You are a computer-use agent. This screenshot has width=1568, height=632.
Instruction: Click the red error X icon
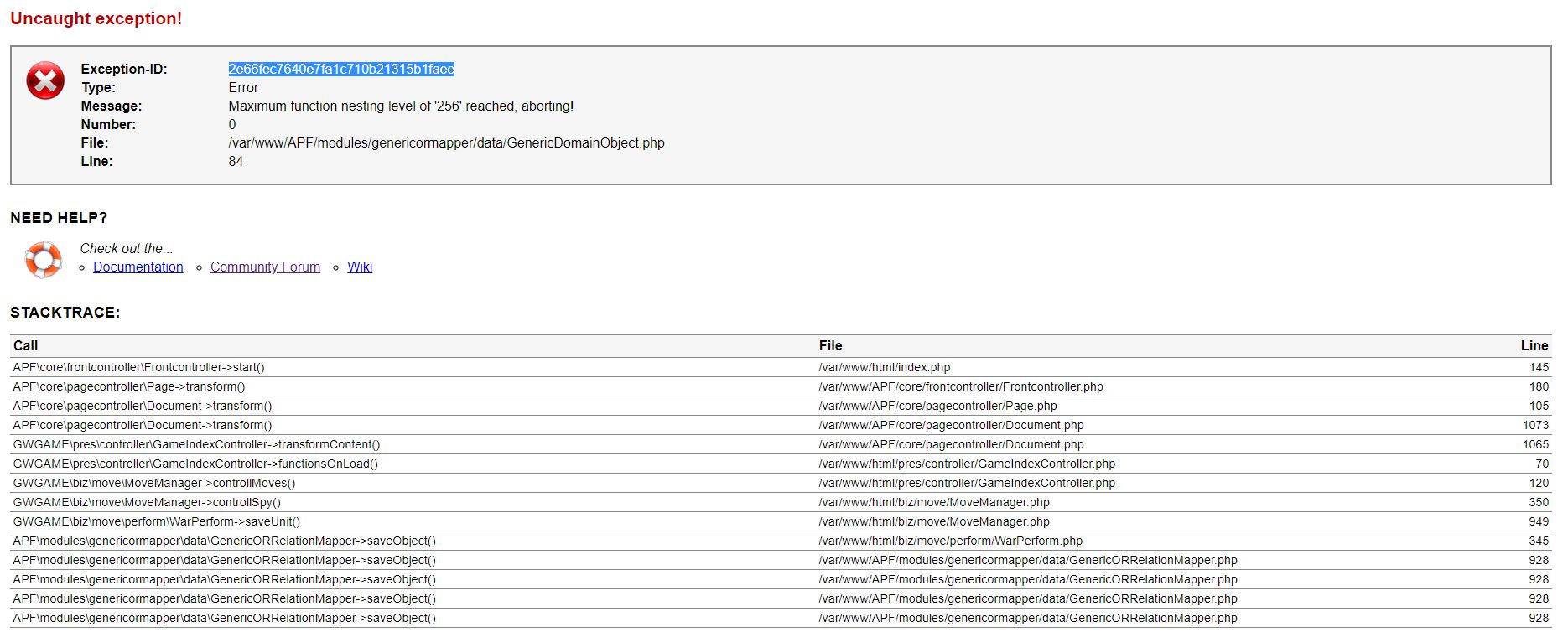[x=45, y=81]
